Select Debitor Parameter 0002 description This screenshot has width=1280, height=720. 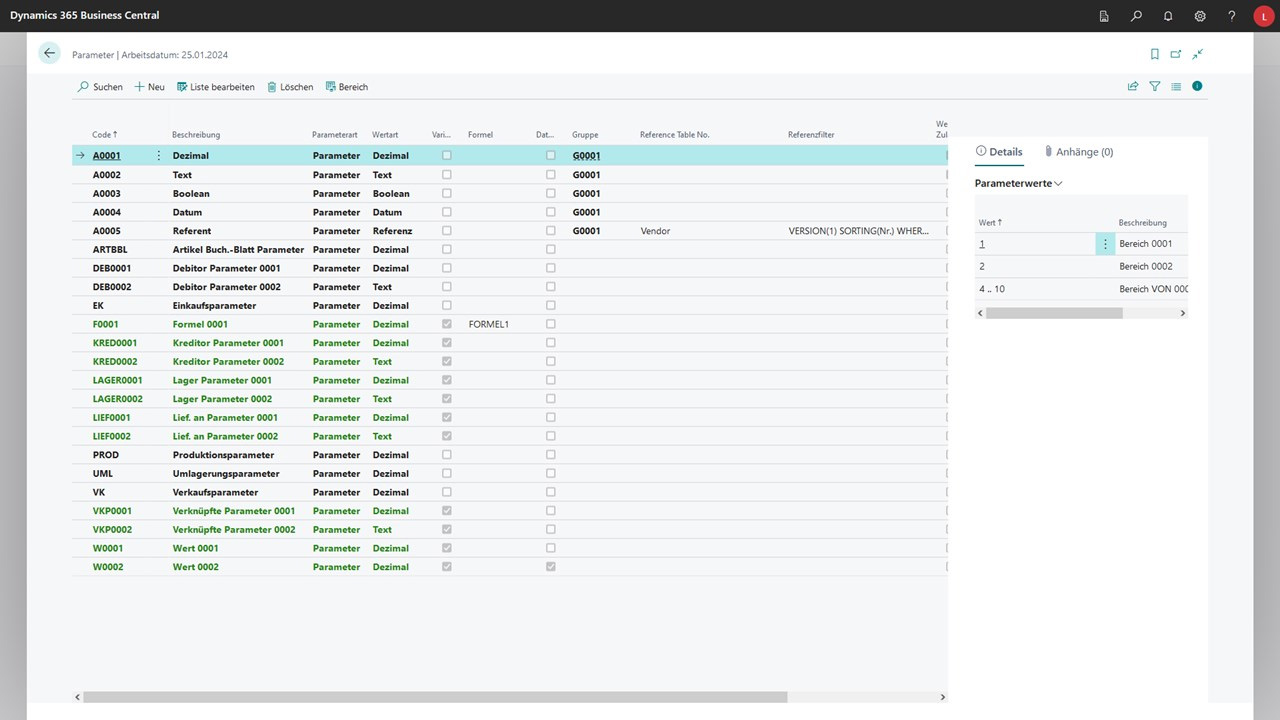point(227,287)
